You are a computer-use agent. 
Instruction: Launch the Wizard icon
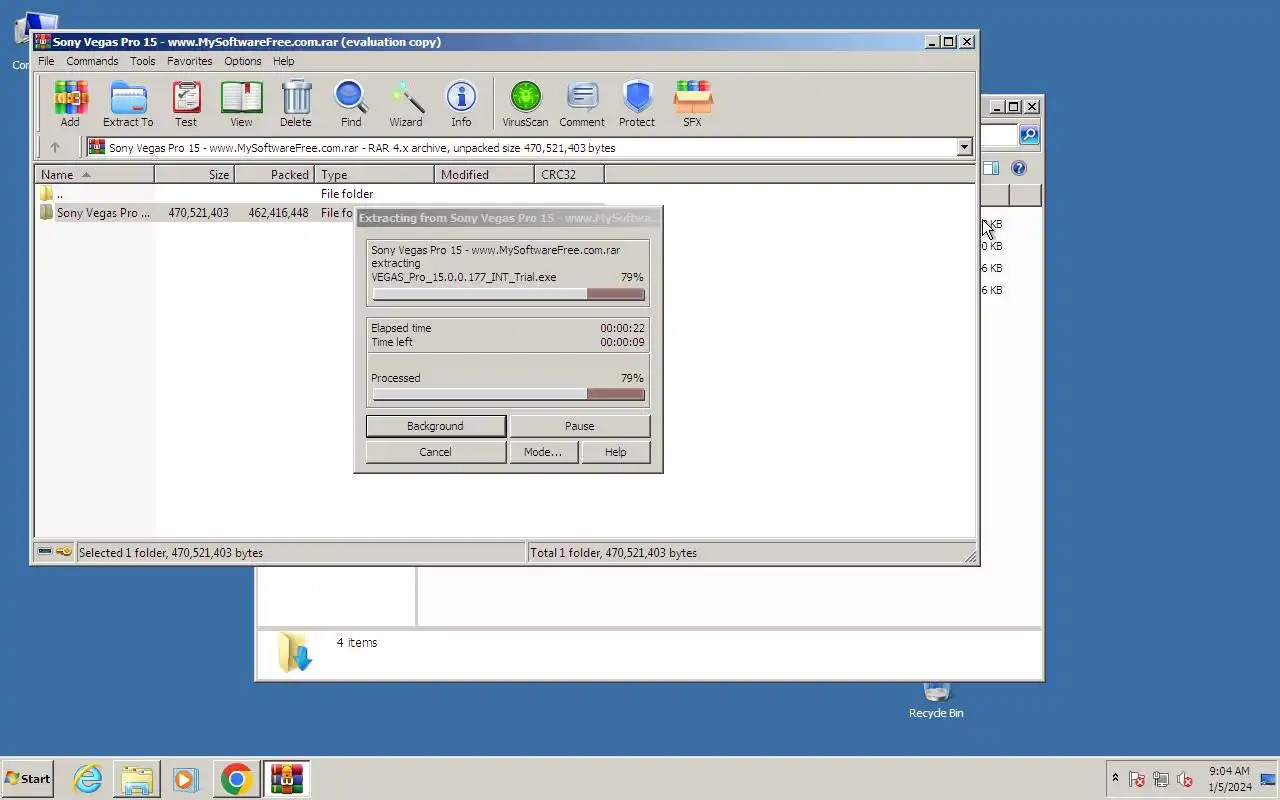pyautogui.click(x=406, y=104)
